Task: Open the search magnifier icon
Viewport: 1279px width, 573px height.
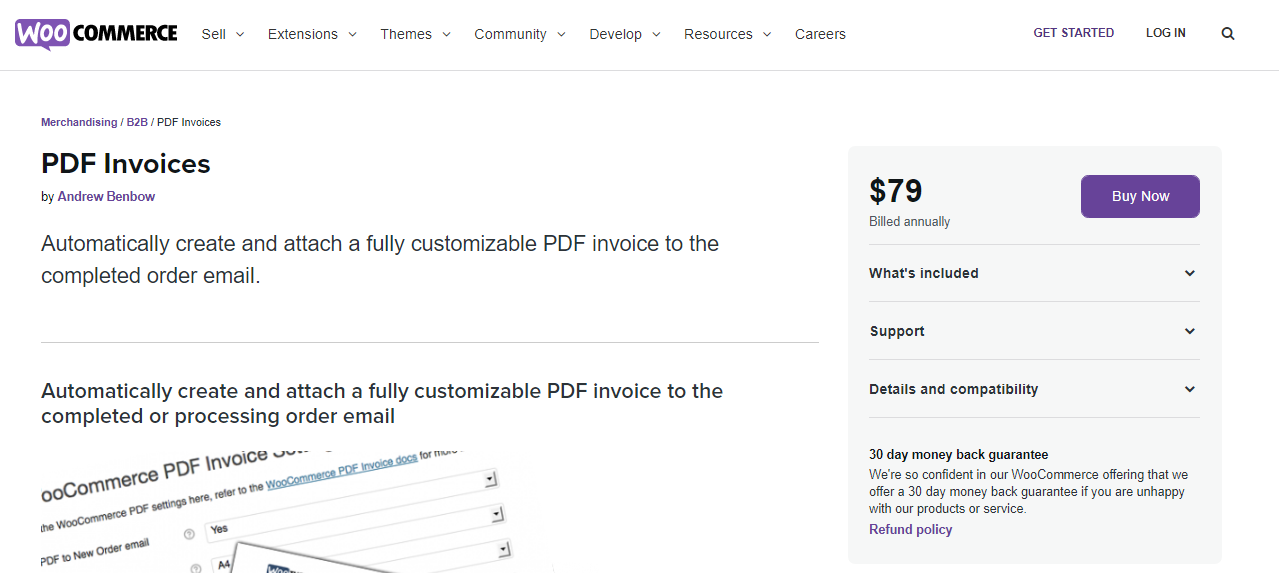Action: click(x=1228, y=33)
